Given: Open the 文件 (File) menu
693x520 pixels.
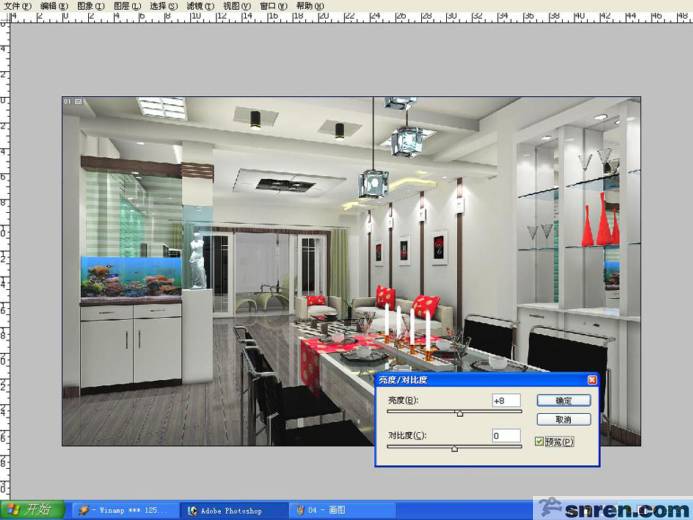Looking at the screenshot, I should [18, 6].
